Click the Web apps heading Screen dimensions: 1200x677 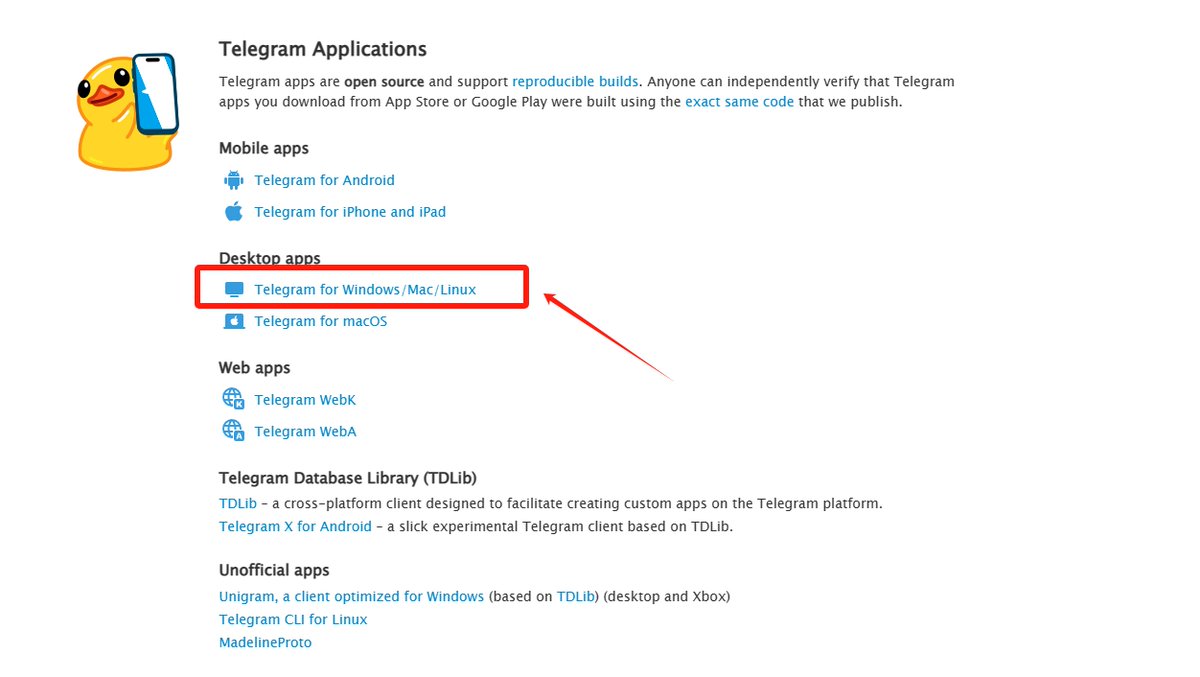point(254,368)
